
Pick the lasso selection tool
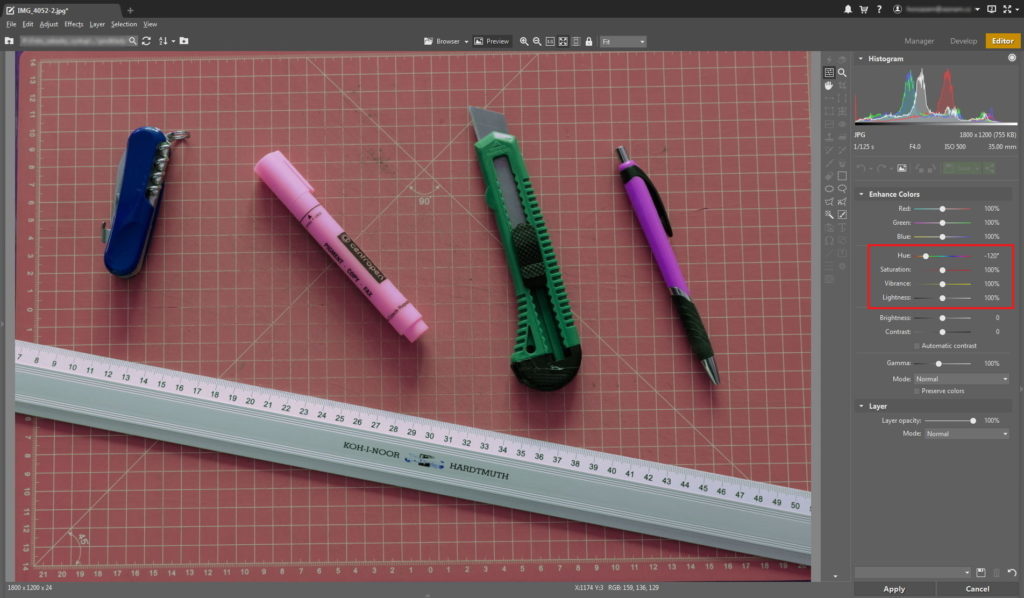pyautogui.click(x=842, y=189)
